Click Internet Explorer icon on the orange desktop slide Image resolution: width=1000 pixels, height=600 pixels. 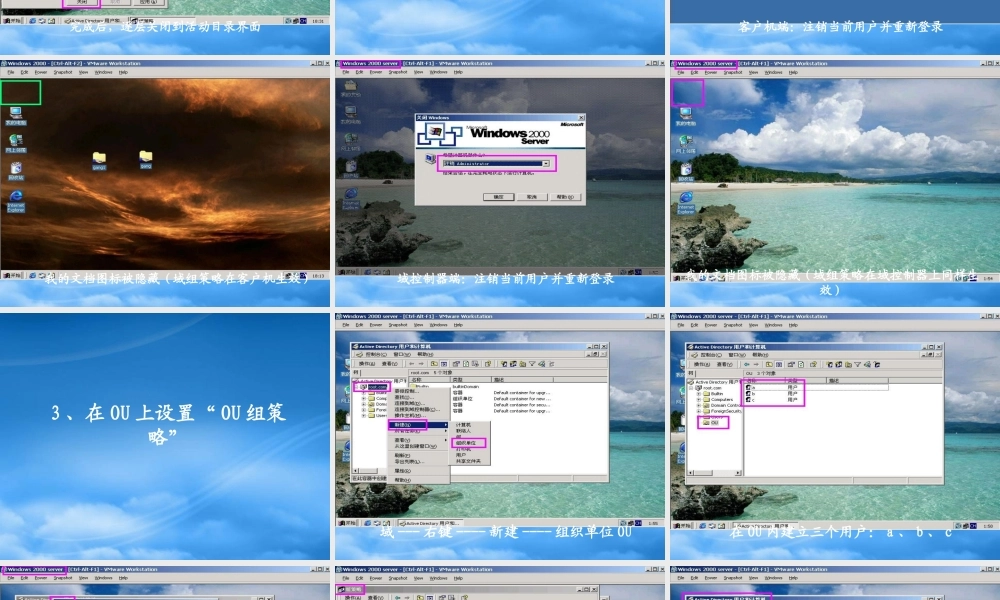[15, 200]
